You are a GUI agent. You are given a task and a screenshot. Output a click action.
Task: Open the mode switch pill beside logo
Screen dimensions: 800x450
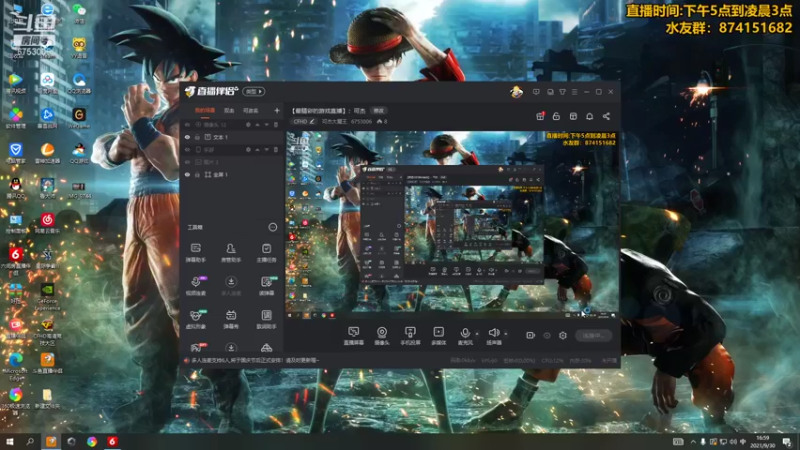pyautogui.click(x=254, y=92)
